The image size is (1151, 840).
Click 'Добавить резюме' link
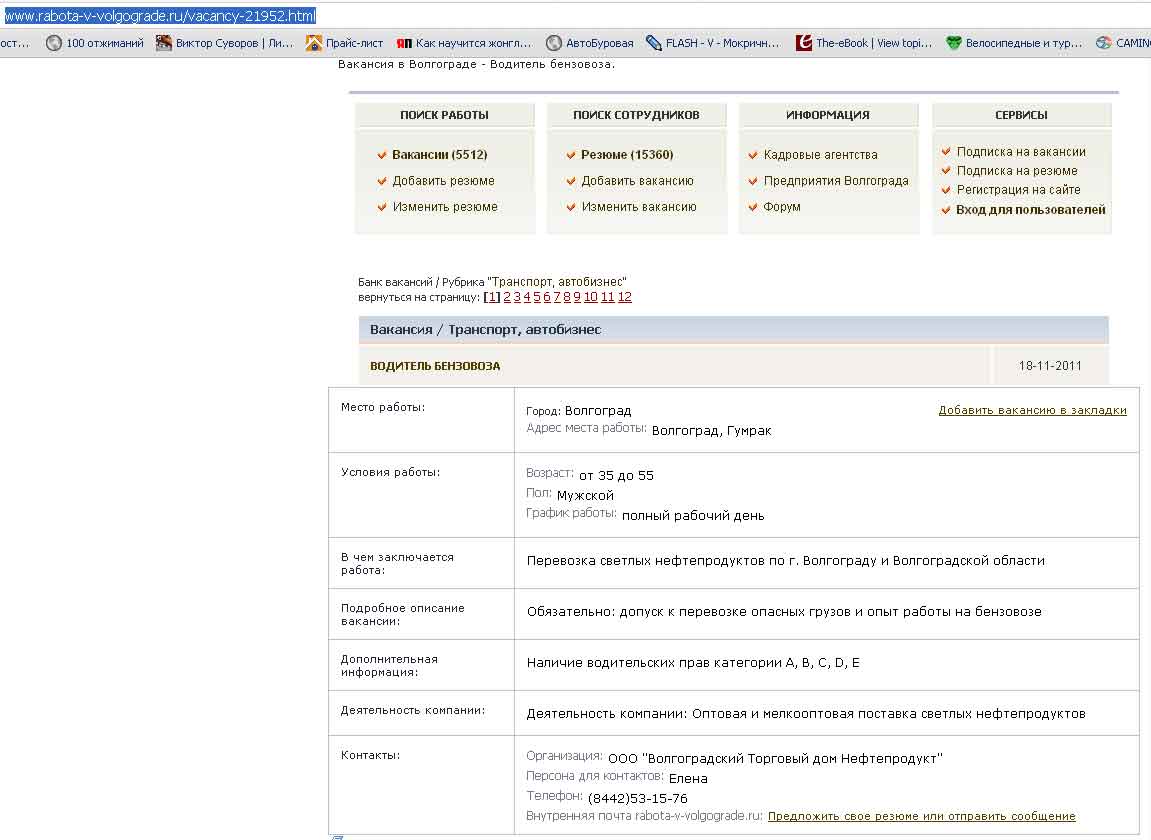(443, 181)
